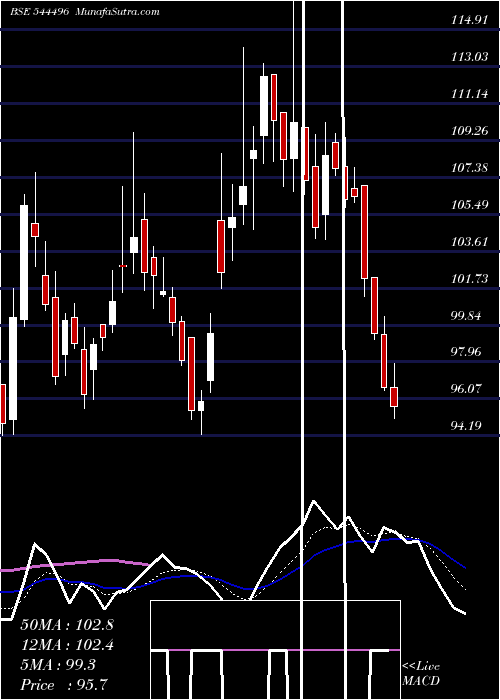Click the <<Live MACD label
Image resolution: width=500 pixels, height=700 pixels.
(x=421, y=673)
